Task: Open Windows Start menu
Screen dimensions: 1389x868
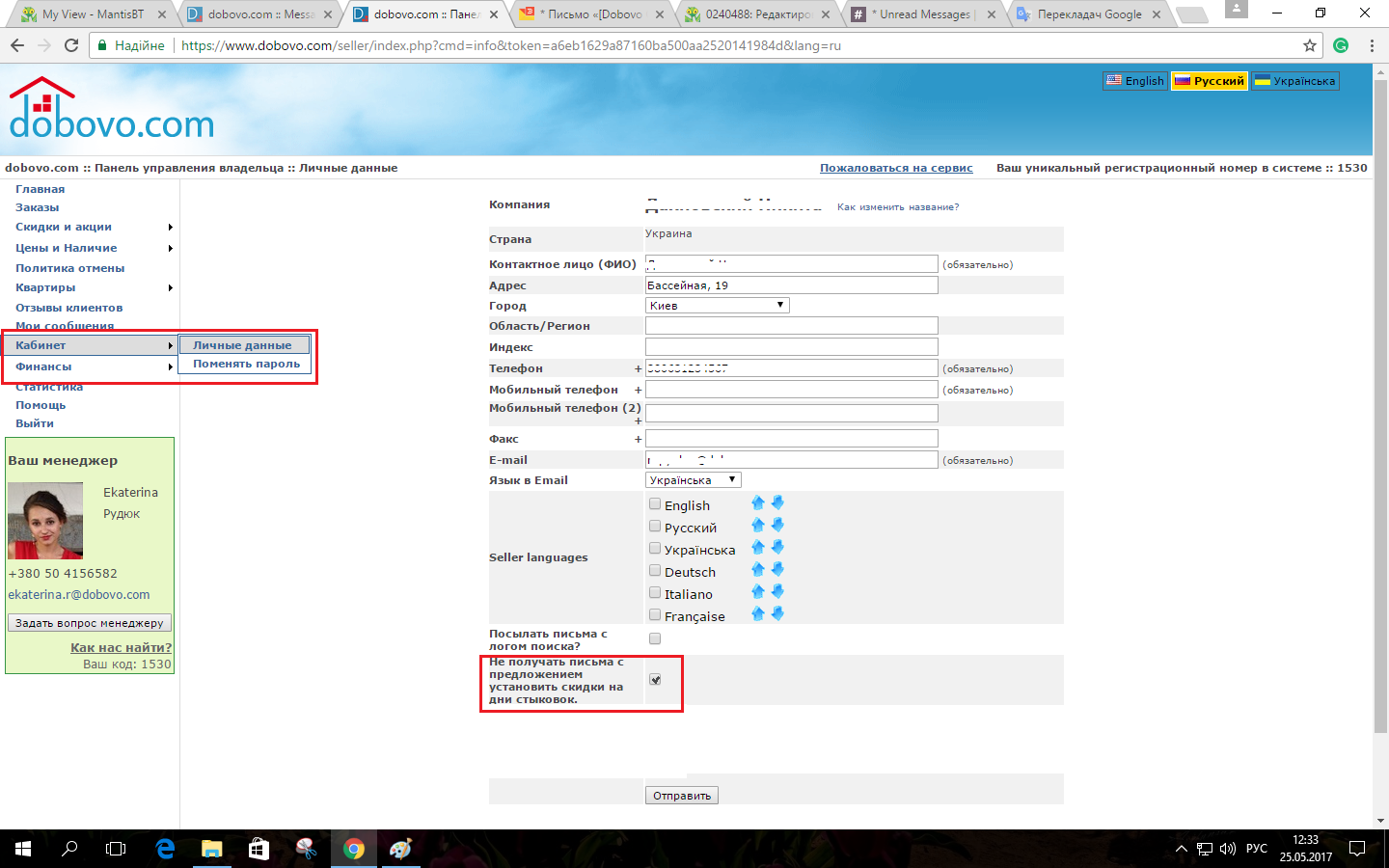Action: tap(23, 849)
